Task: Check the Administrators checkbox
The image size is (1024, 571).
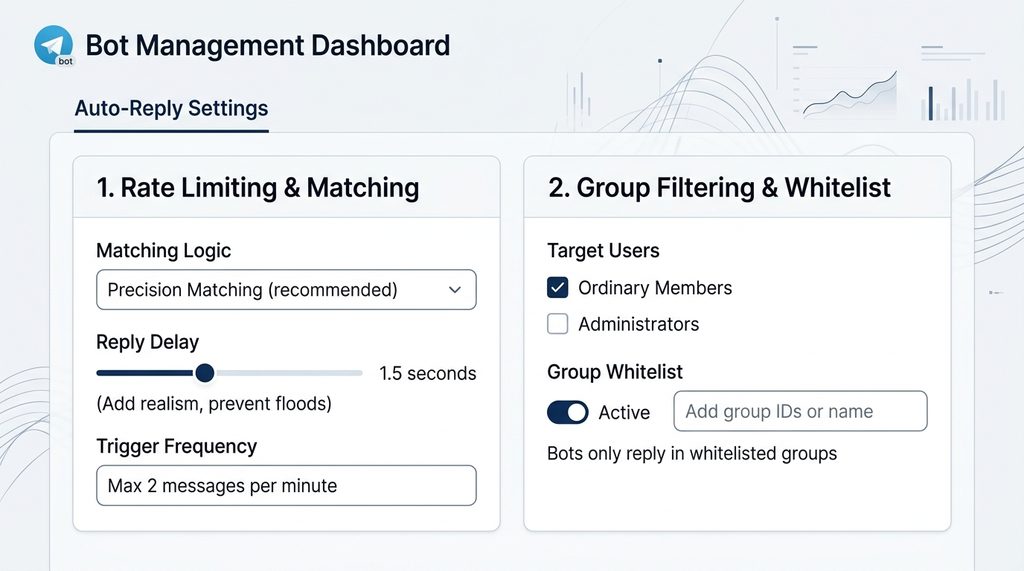Action: [x=558, y=324]
